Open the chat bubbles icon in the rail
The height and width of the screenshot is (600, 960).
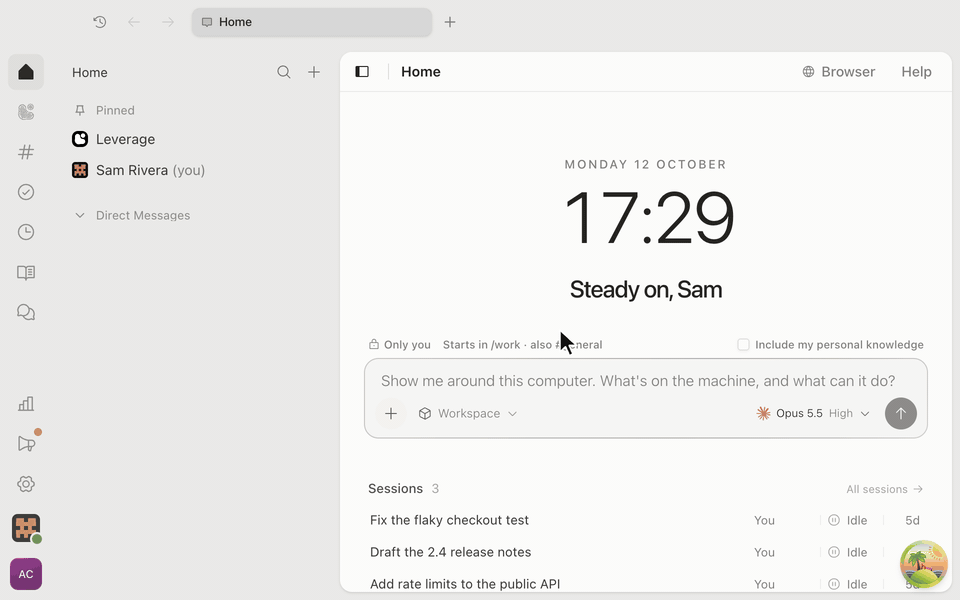[x=26, y=312]
